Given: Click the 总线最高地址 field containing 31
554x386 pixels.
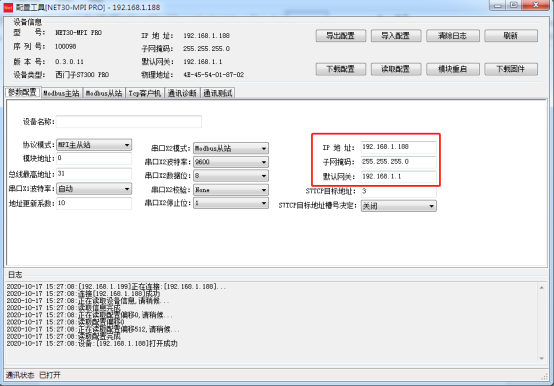Looking at the screenshot, I should point(94,174).
